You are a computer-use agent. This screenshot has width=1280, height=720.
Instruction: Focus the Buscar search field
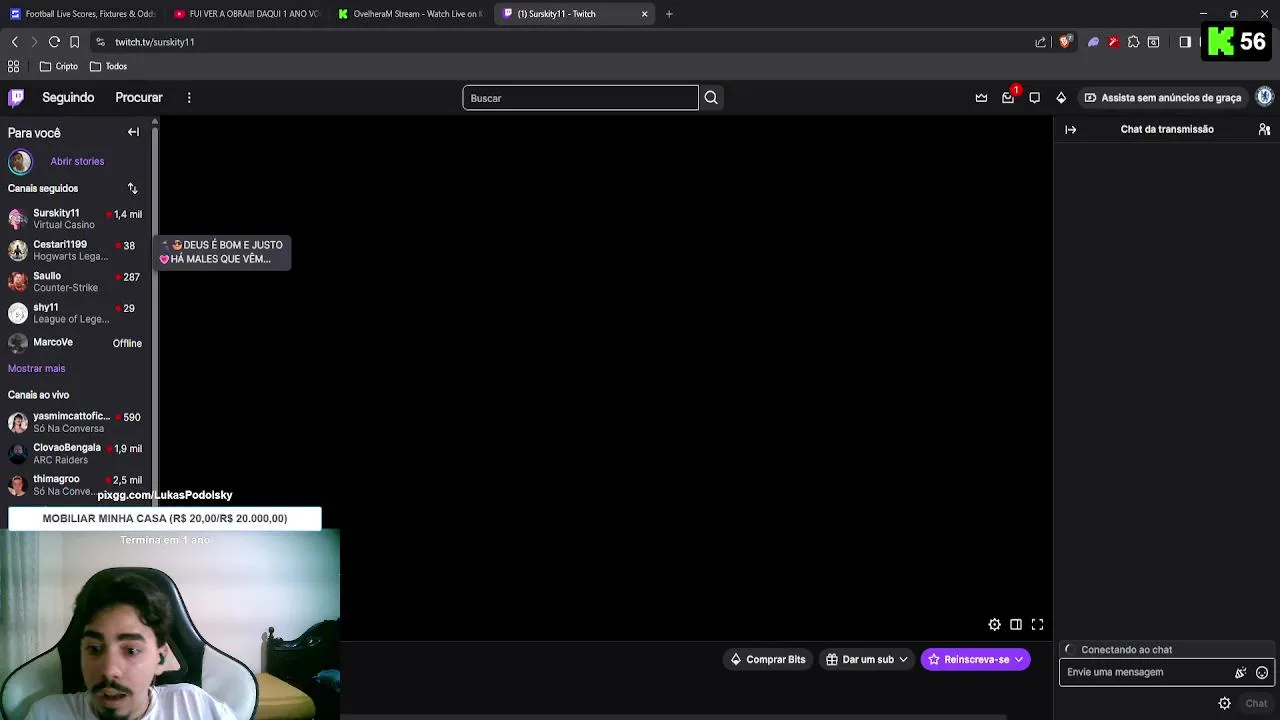(580, 97)
